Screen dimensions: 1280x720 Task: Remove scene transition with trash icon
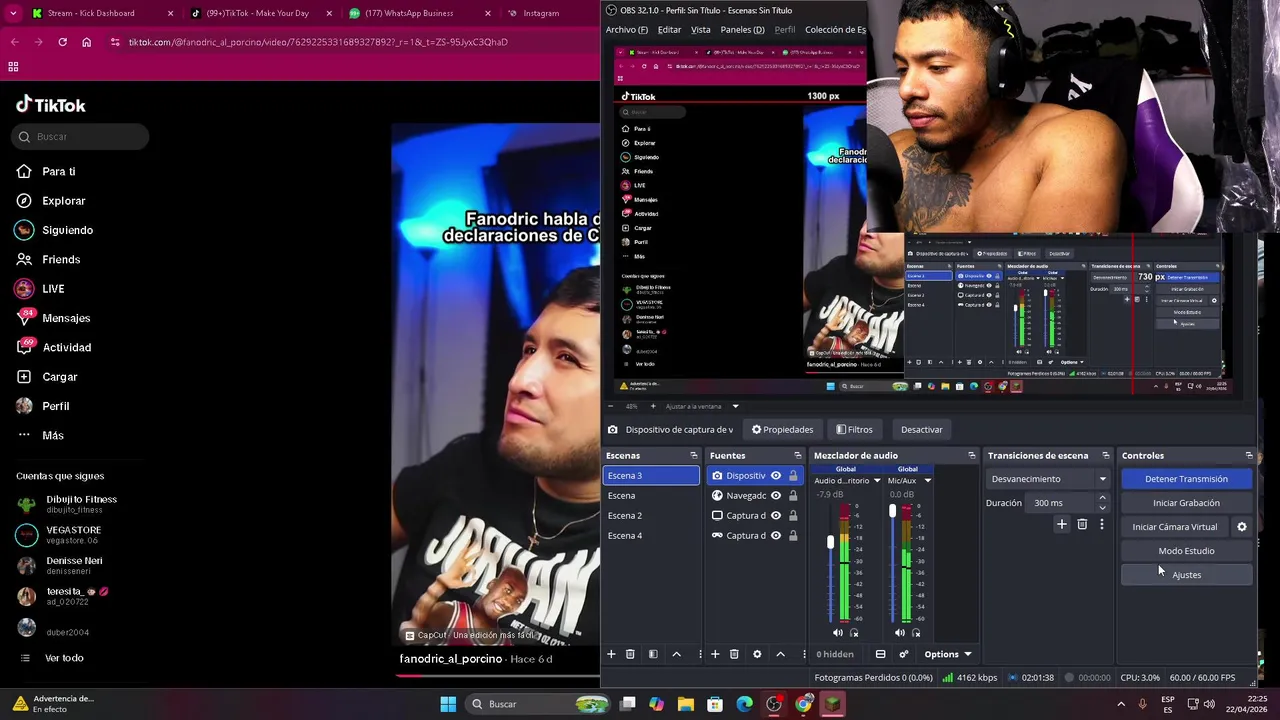(1082, 524)
